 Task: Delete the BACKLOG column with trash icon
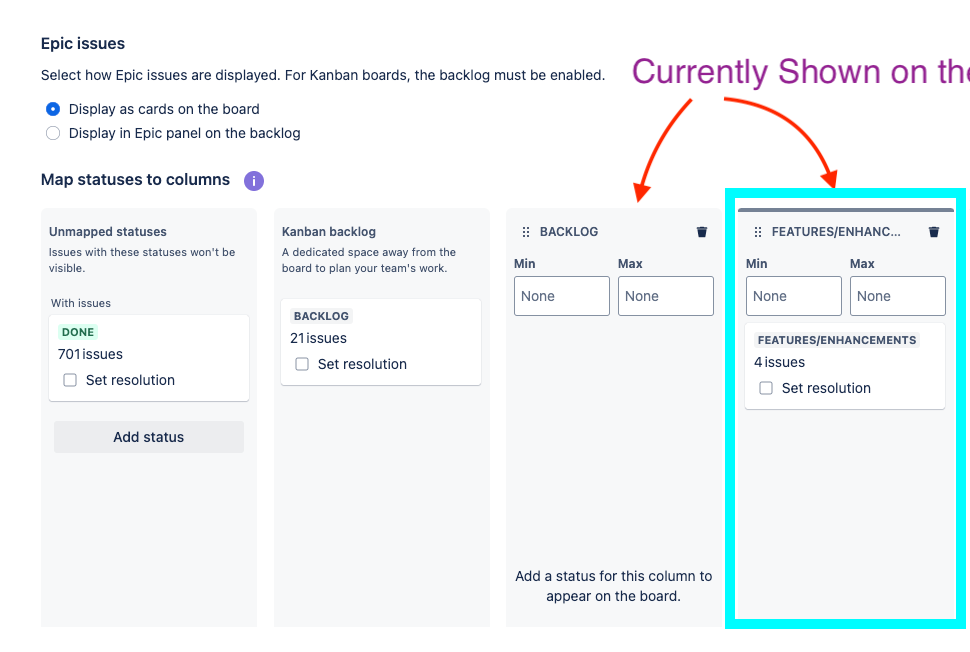click(x=702, y=232)
